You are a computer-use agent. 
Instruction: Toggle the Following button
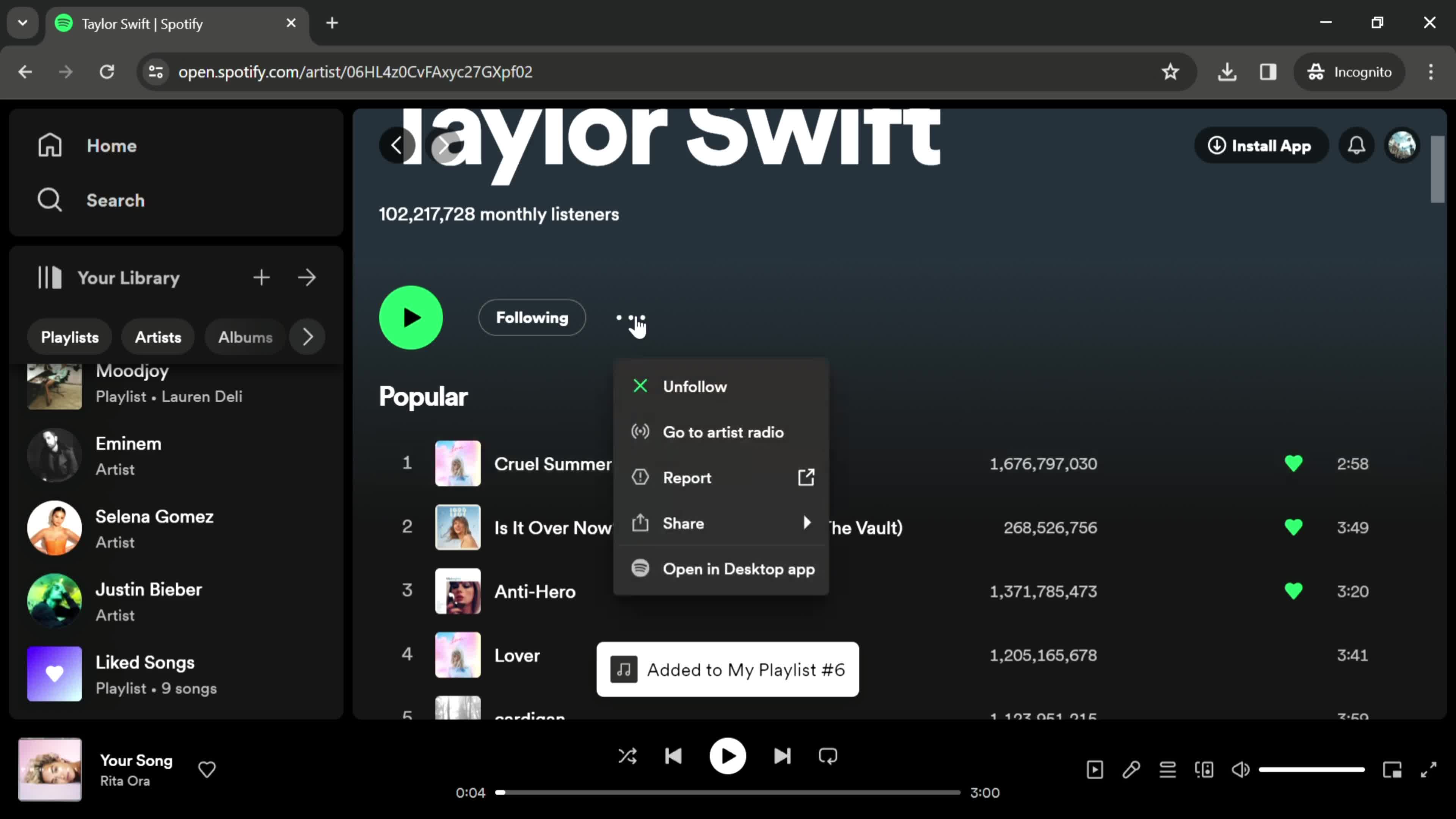coord(532,318)
